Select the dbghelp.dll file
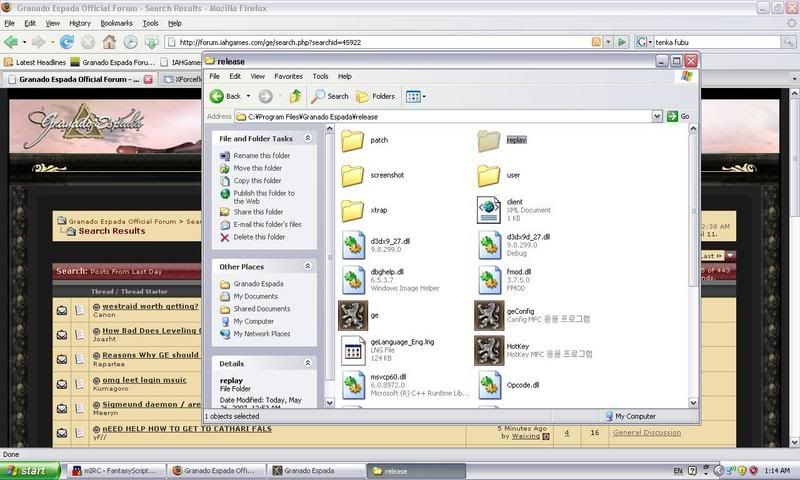This screenshot has width=800, height=480. (x=390, y=280)
